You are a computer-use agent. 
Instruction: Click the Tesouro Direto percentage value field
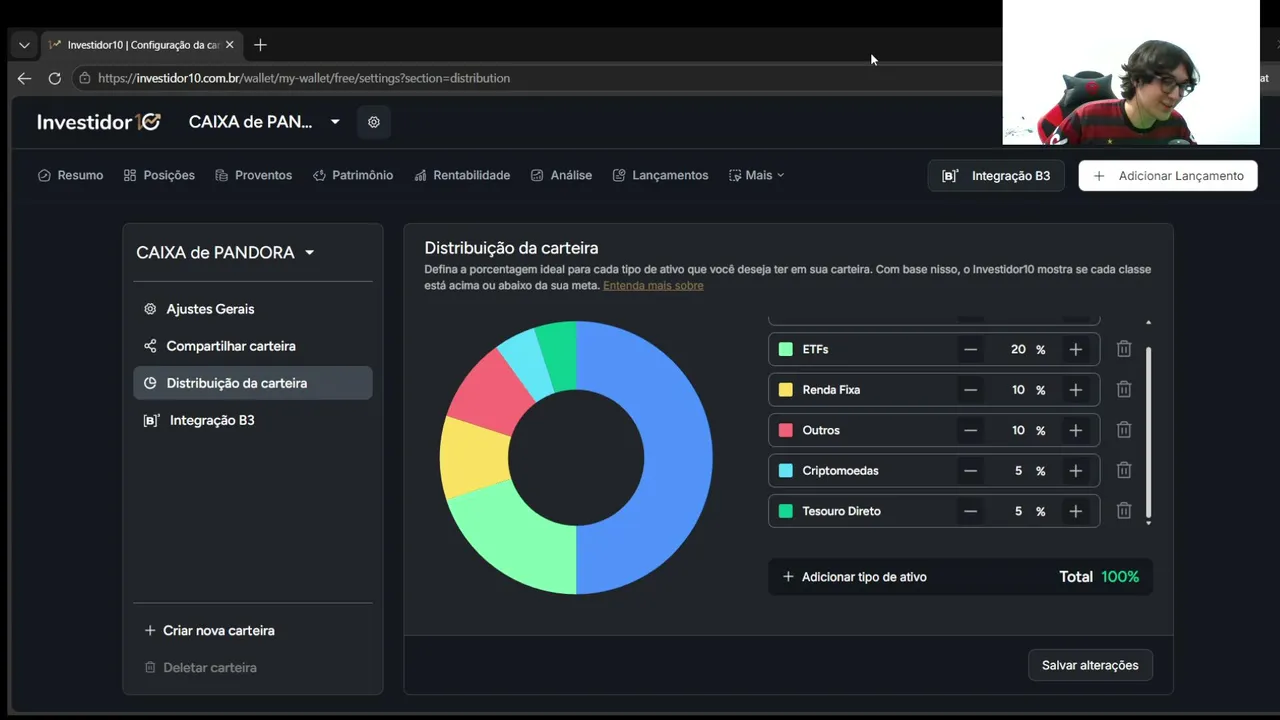click(x=1018, y=511)
